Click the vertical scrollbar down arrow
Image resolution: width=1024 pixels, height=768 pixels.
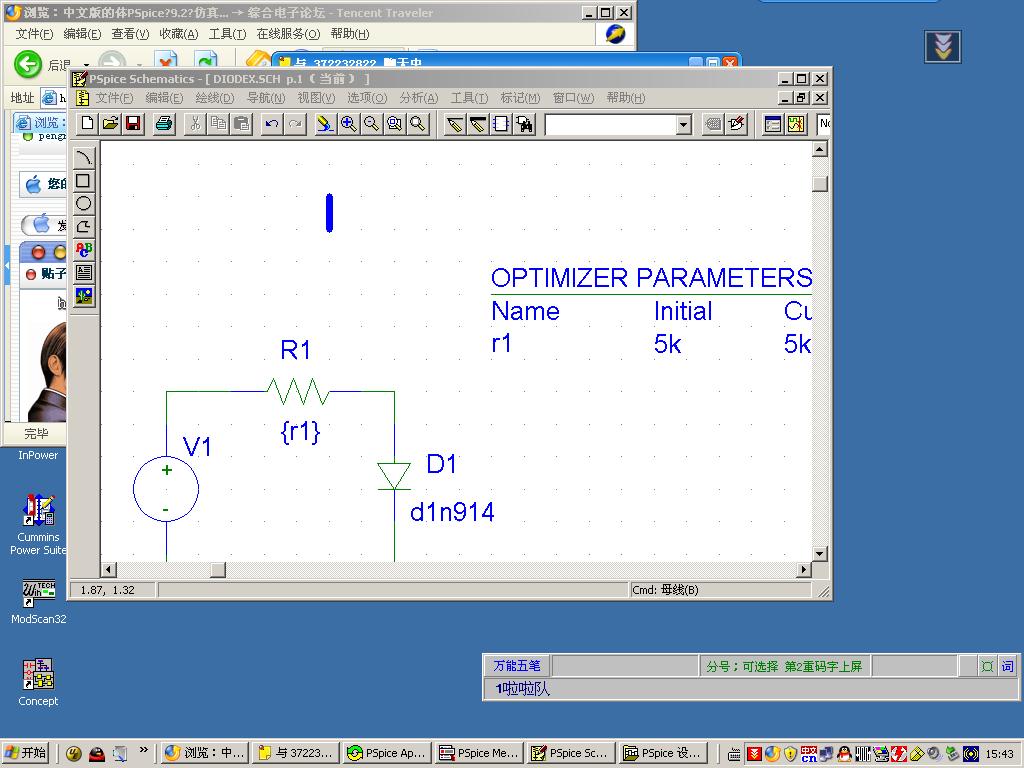[x=820, y=554]
